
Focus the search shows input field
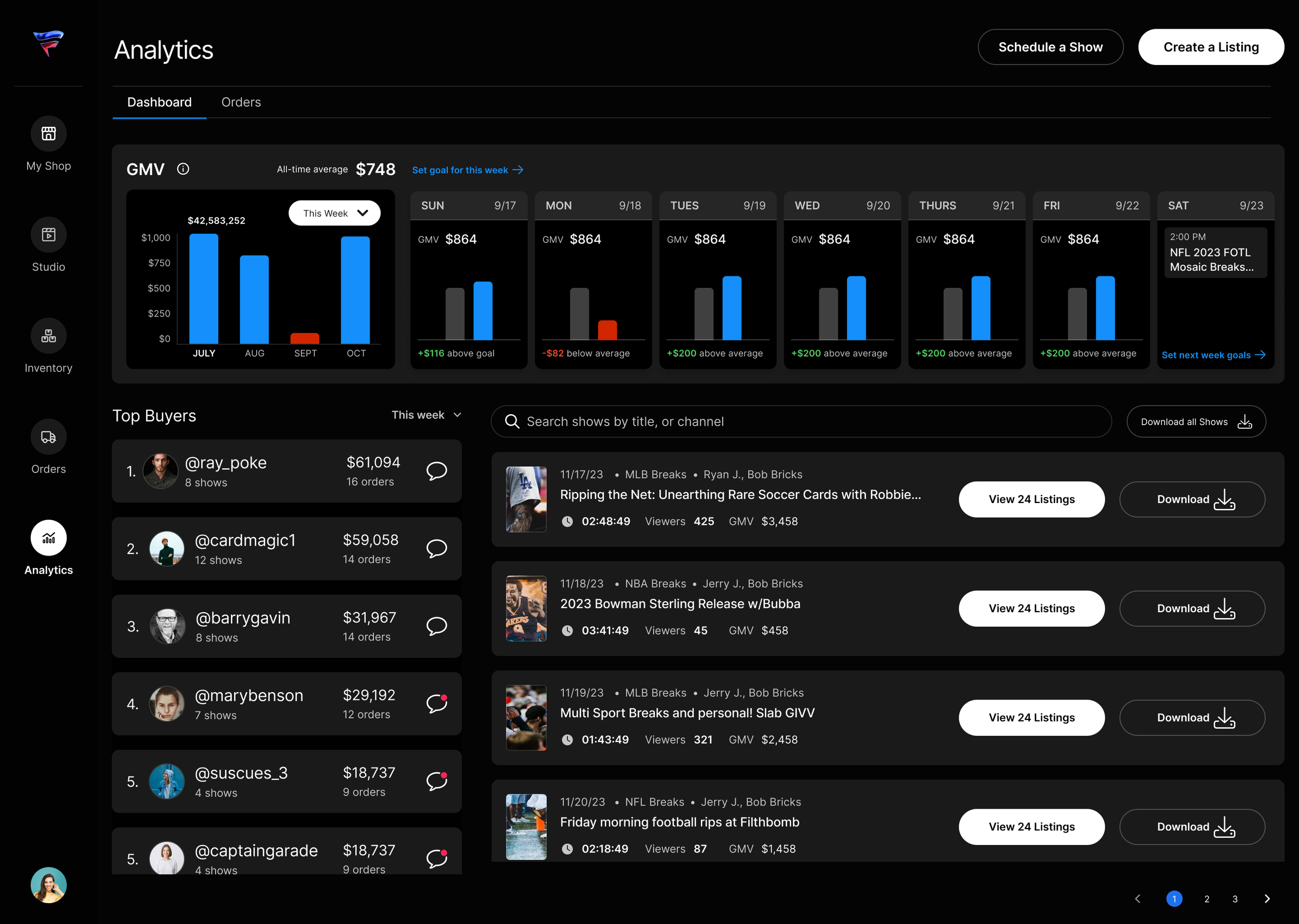tap(801, 421)
